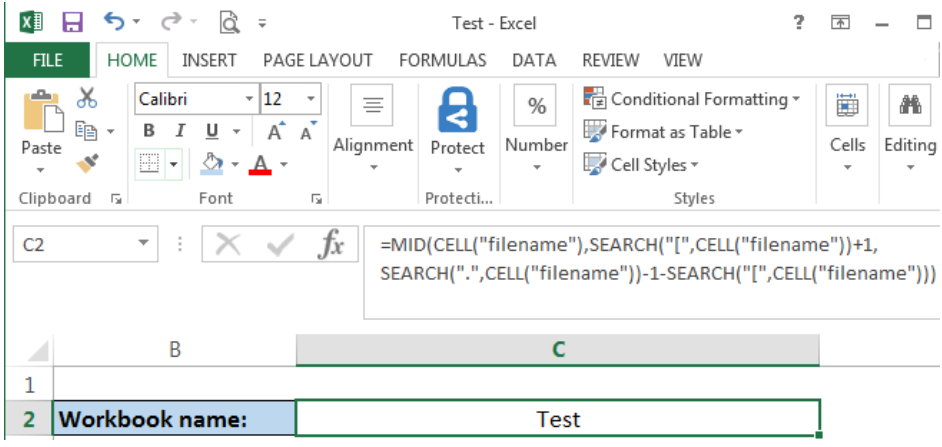Open the FILE menu tab
This screenshot has height=447, width=942.
point(47,60)
